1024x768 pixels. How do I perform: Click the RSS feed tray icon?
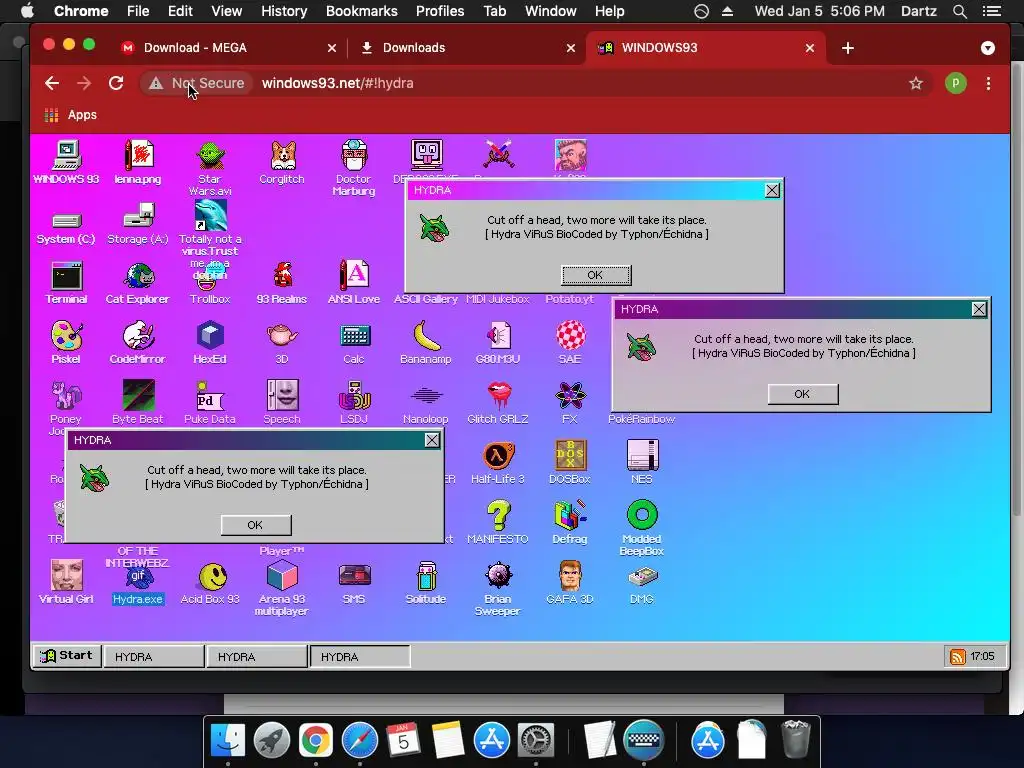click(x=957, y=656)
